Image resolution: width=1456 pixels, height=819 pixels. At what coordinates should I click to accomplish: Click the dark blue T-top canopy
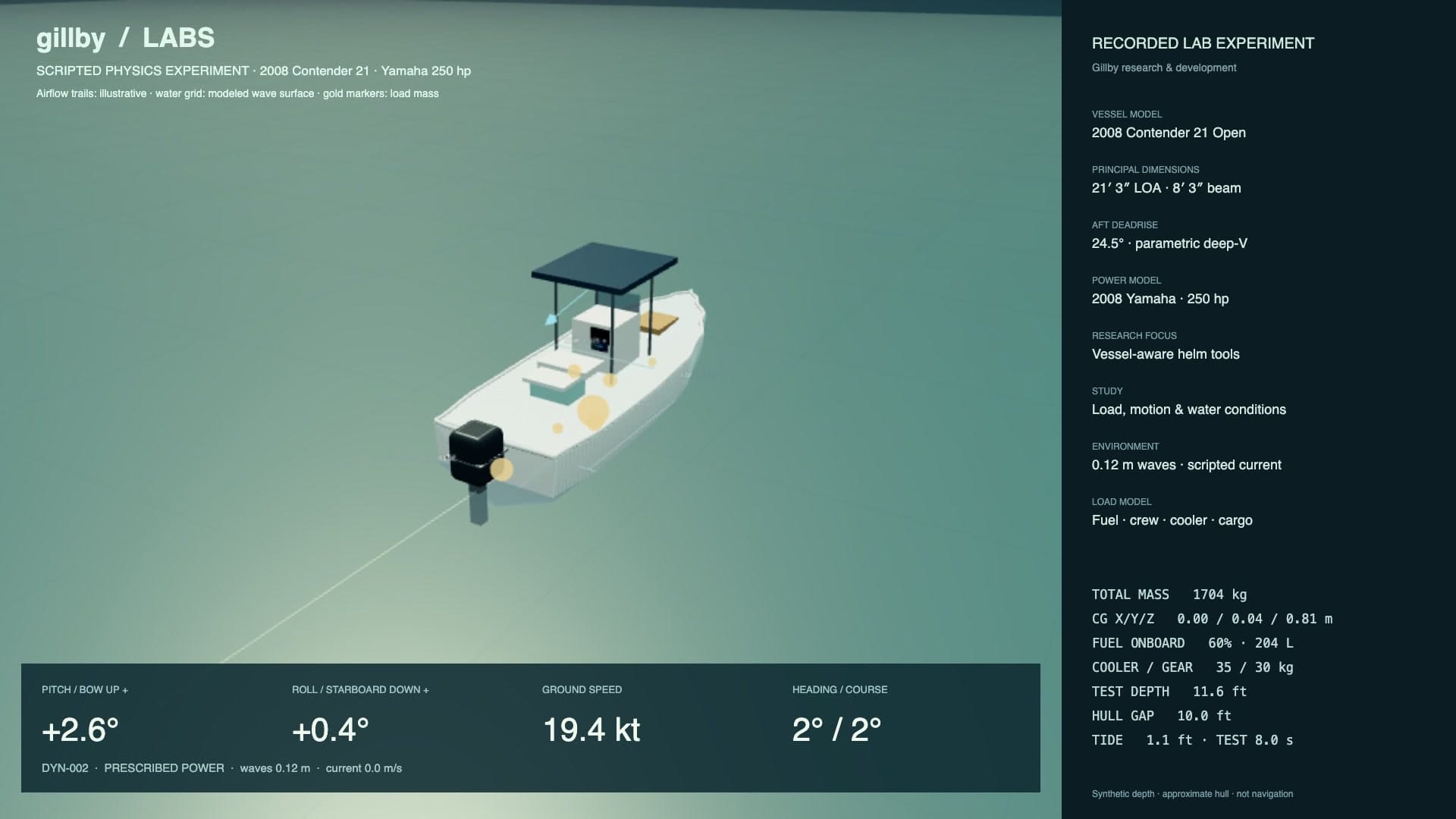click(x=604, y=269)
